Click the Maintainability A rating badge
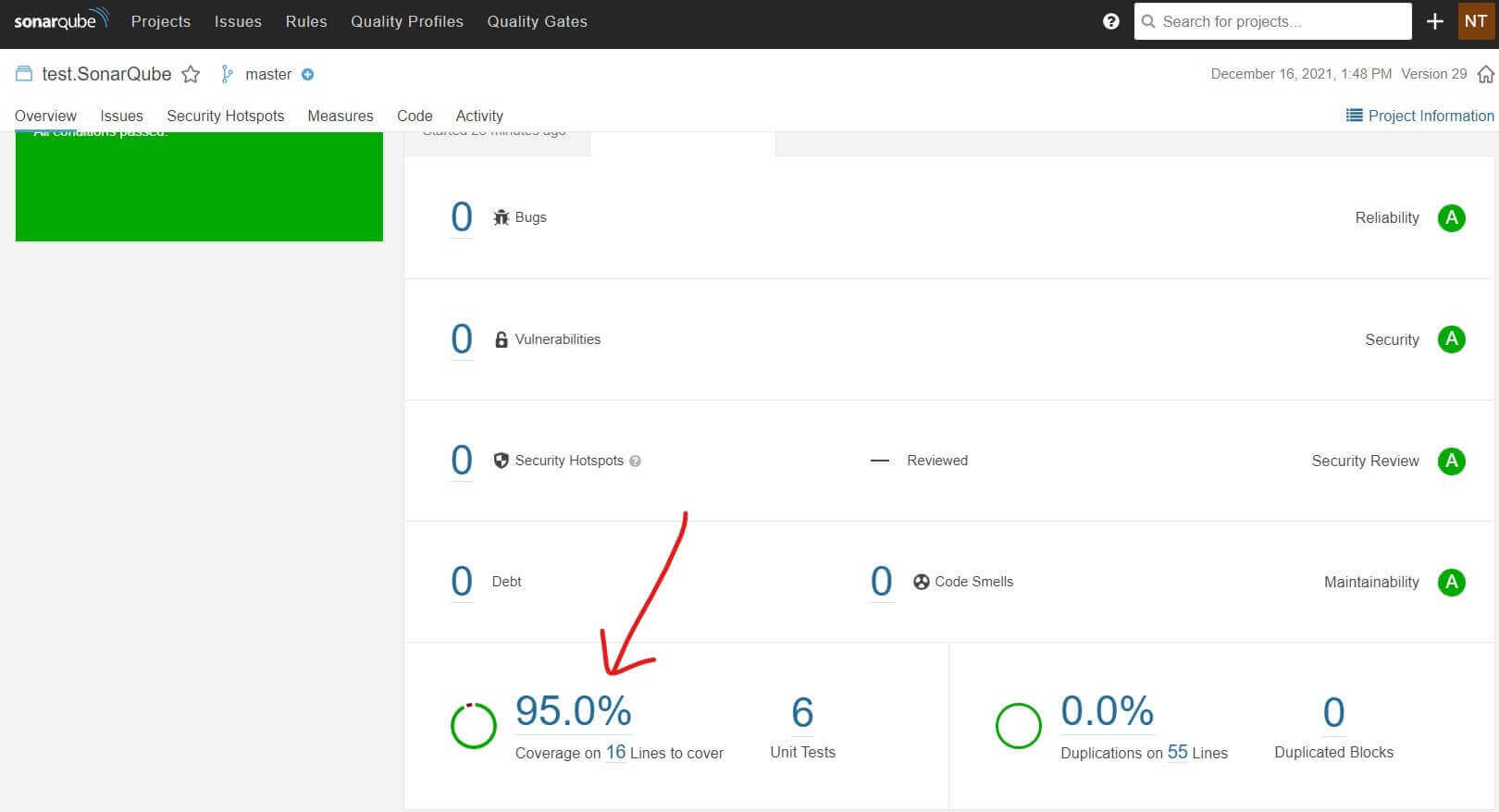 (x=1451, y=582)
